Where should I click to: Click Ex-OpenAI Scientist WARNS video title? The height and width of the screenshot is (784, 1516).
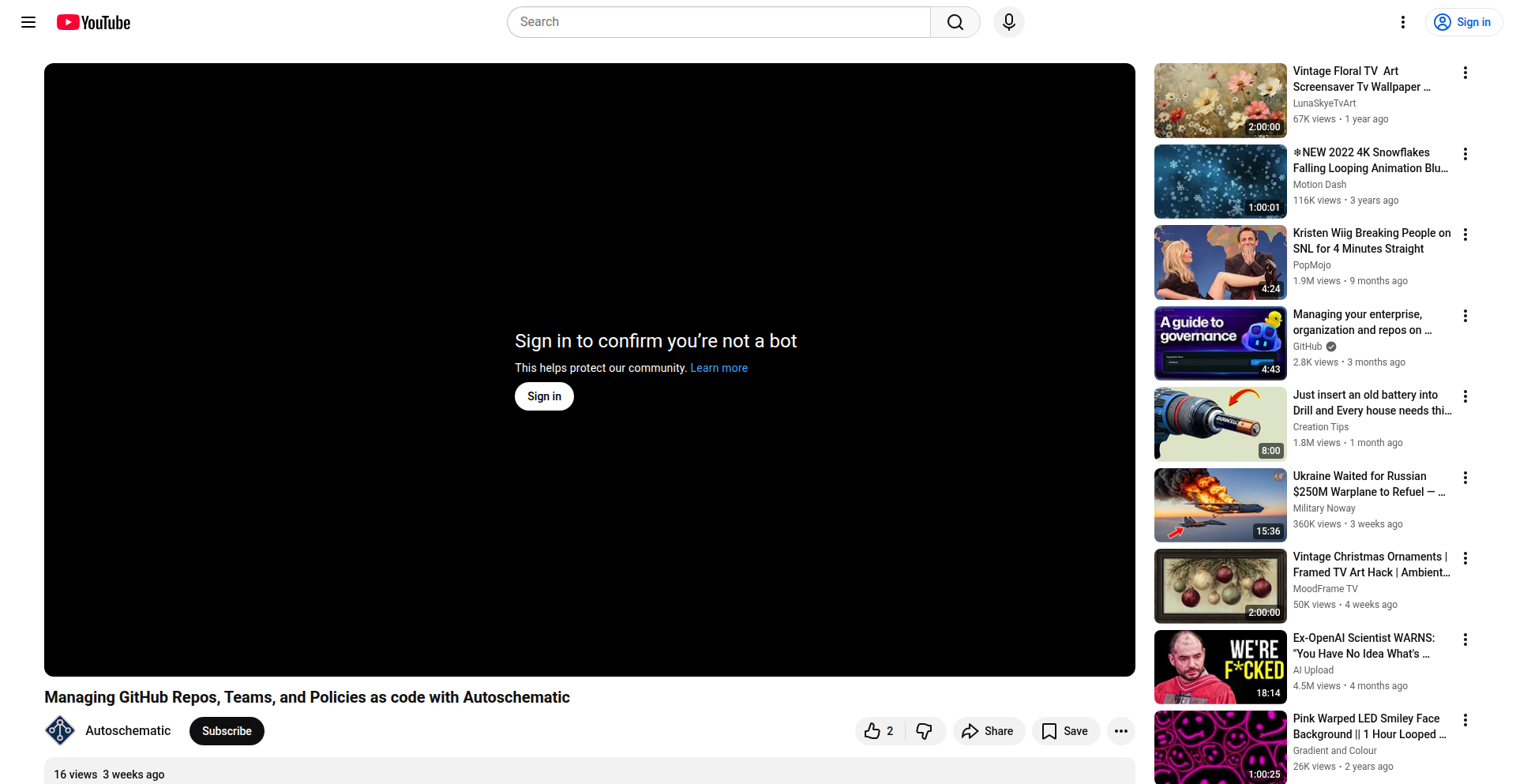pos(1364,646)
